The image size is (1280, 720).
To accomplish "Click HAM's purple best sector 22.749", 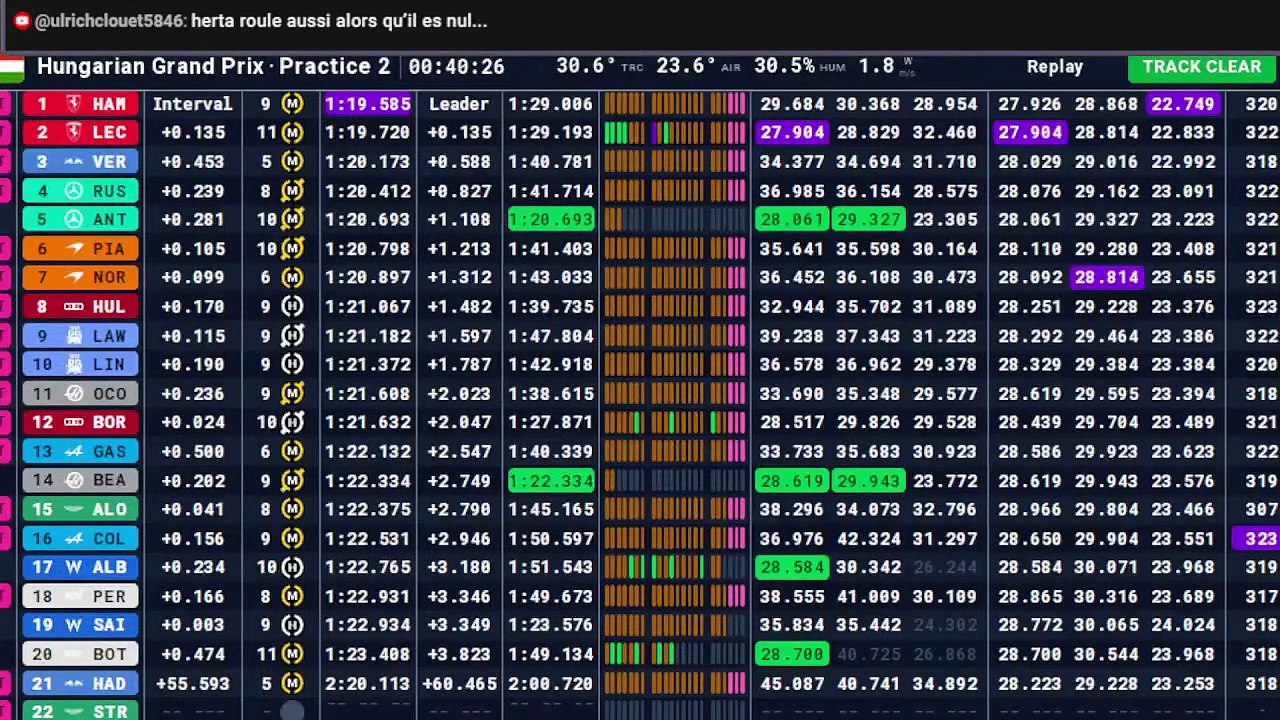I will pos(1183,104).
